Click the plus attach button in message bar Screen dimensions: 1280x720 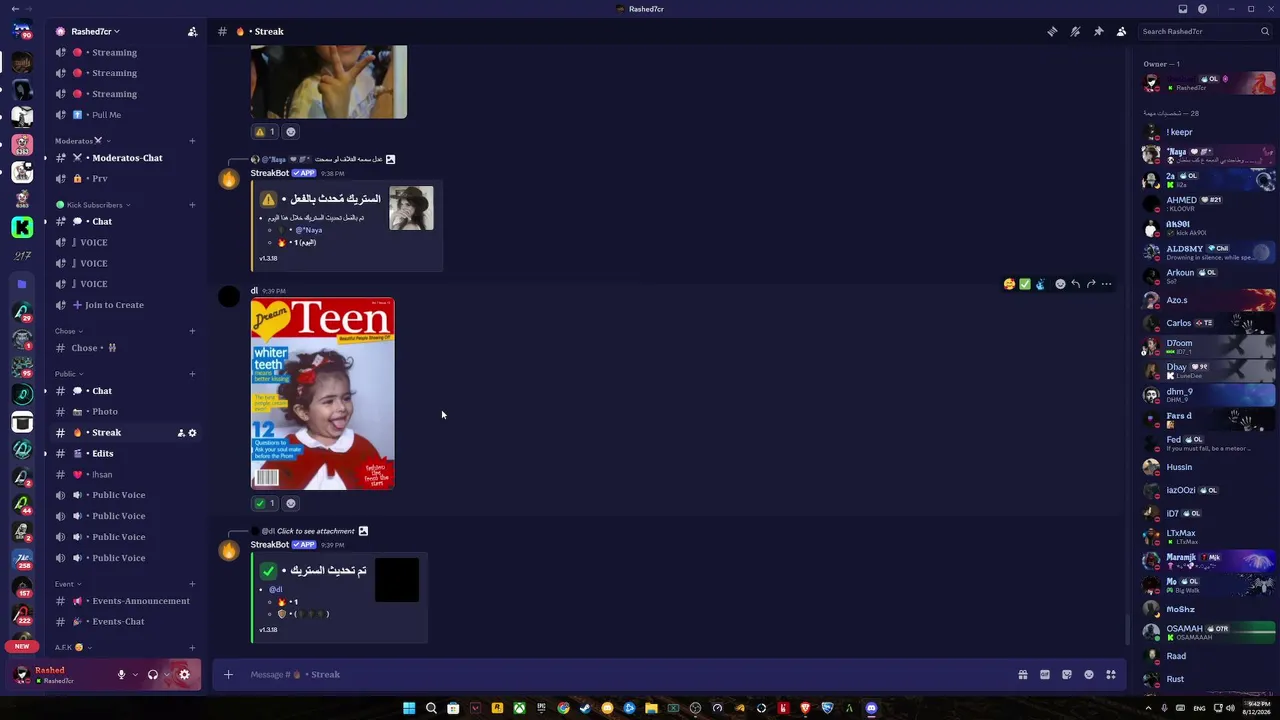tap(228, 675)
